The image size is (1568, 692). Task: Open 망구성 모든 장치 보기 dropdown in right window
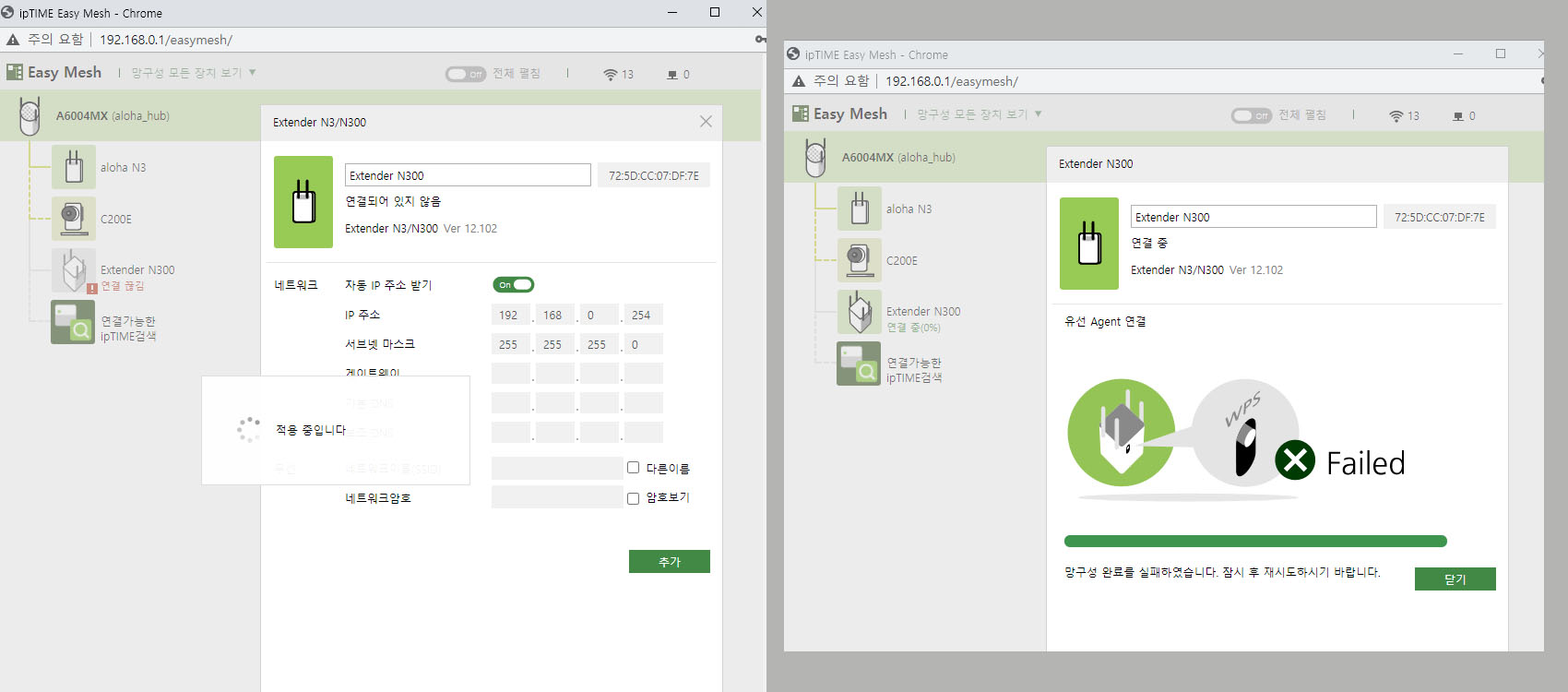tap(980, 114)
